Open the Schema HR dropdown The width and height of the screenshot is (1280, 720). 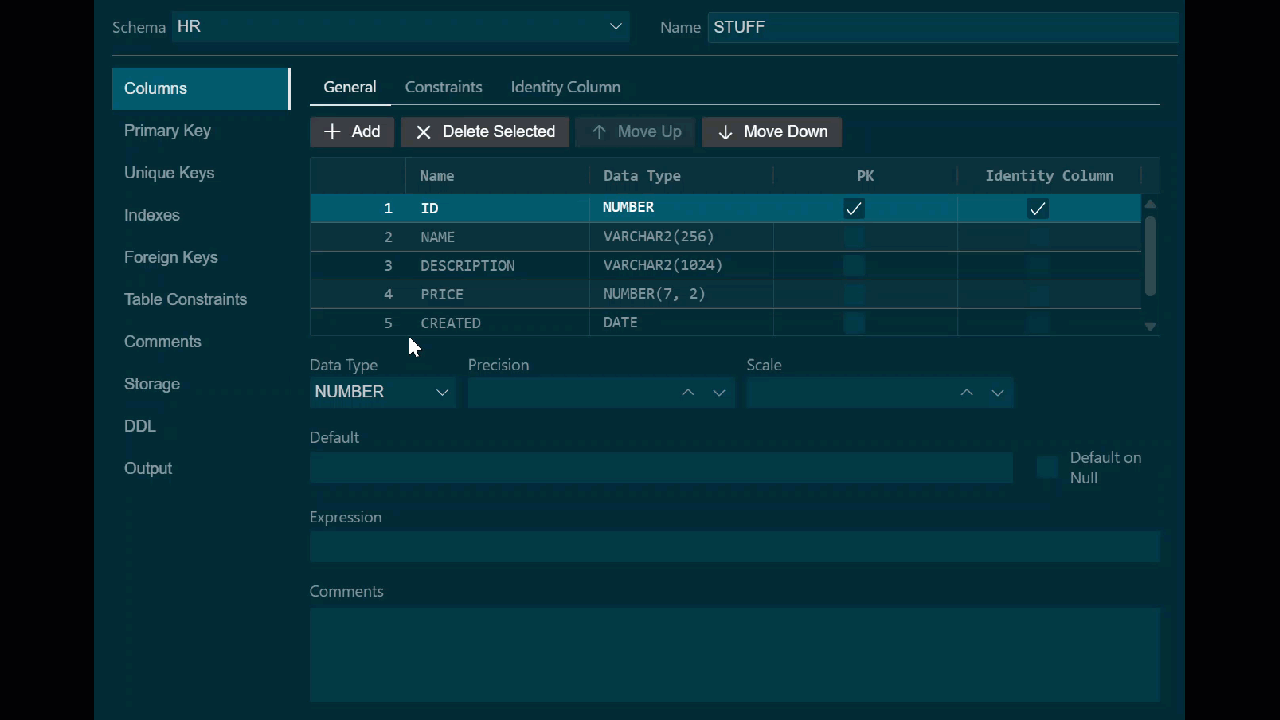(x=615, y=27)
